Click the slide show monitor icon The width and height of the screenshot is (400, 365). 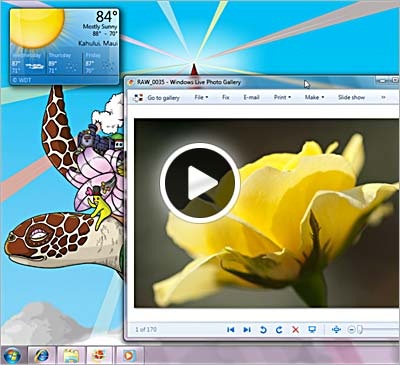312,330
